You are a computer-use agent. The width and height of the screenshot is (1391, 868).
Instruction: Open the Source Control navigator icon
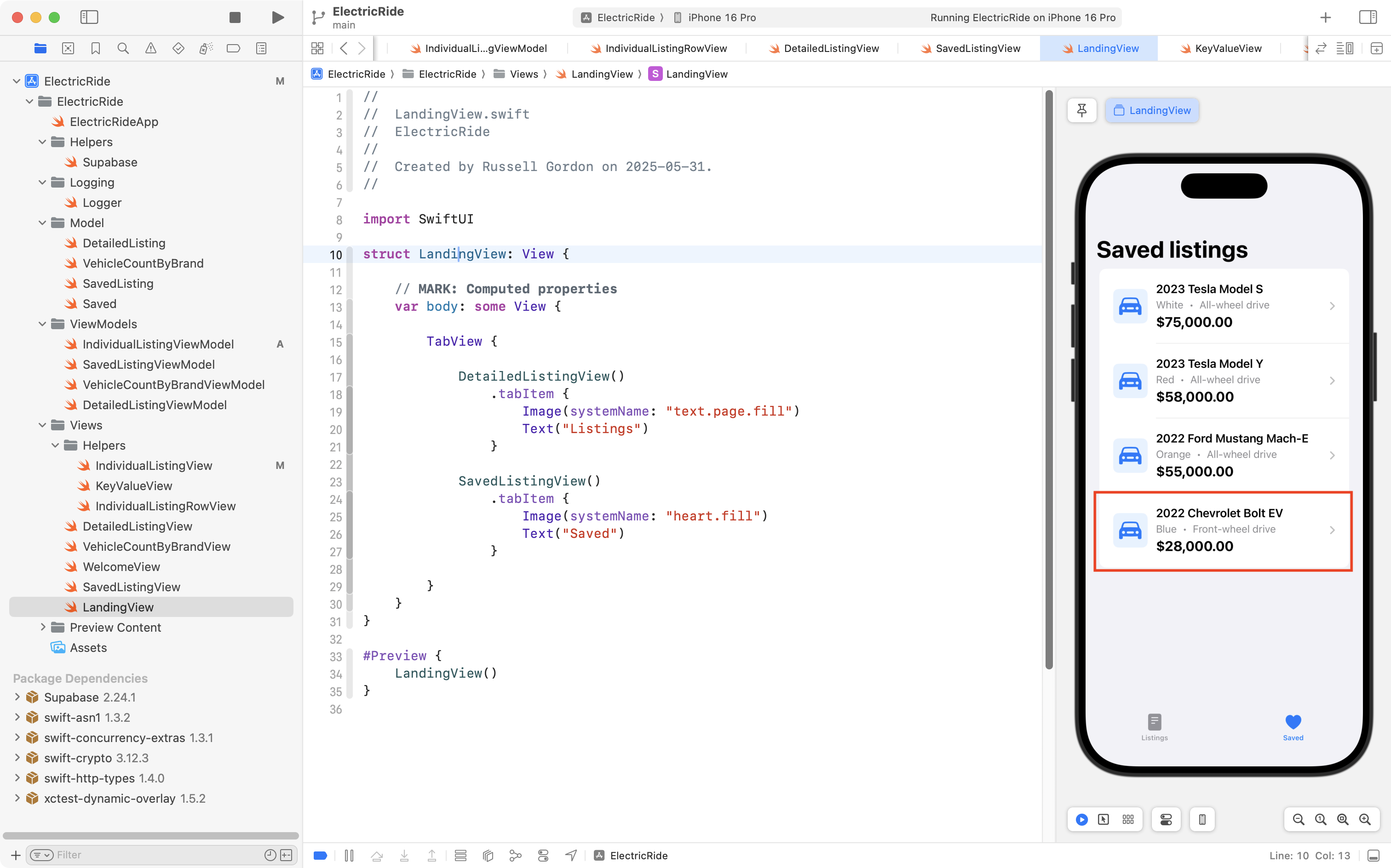(68, 48)
